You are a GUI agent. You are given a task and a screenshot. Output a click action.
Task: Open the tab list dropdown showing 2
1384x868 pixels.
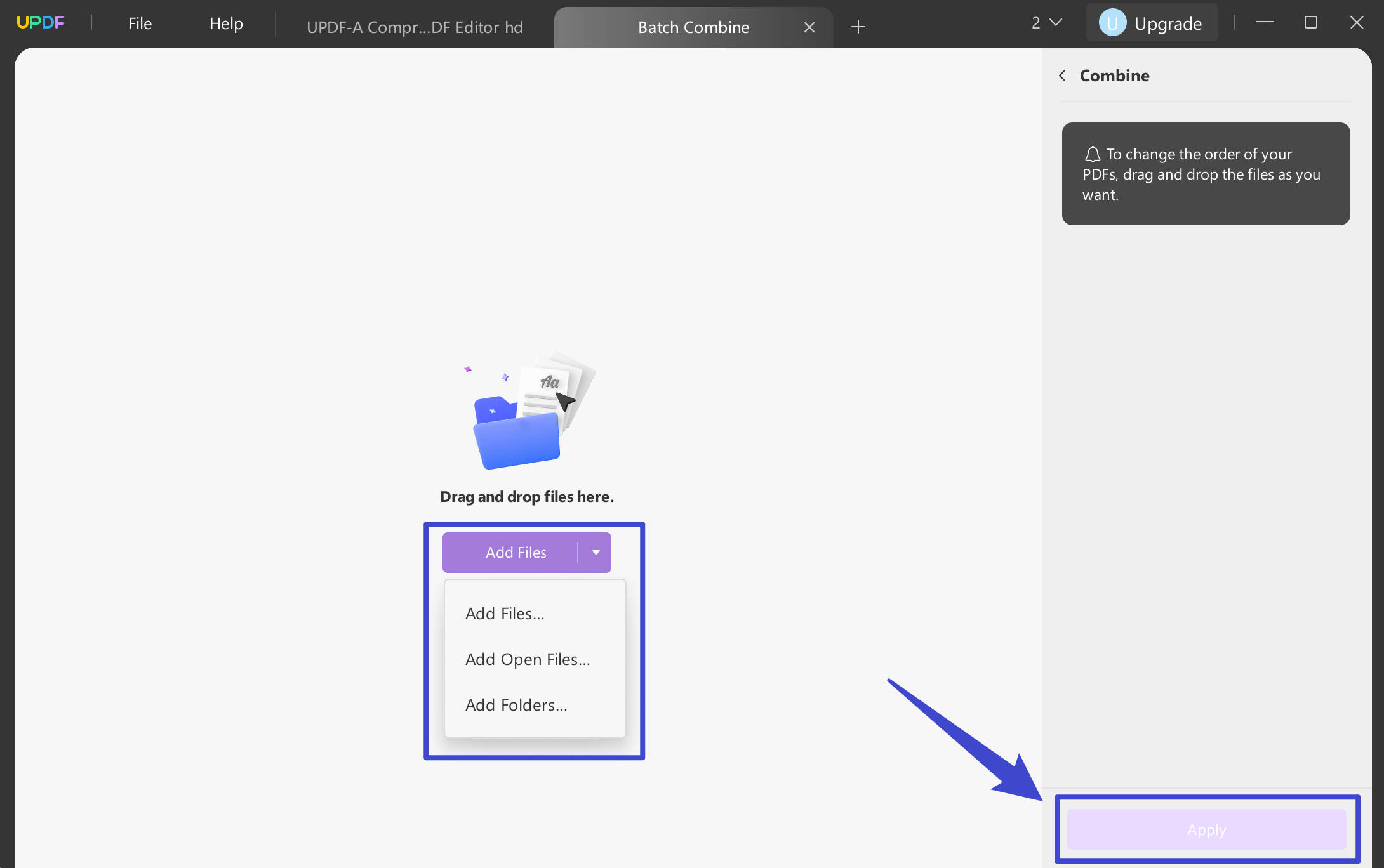tap(1046, 23)
